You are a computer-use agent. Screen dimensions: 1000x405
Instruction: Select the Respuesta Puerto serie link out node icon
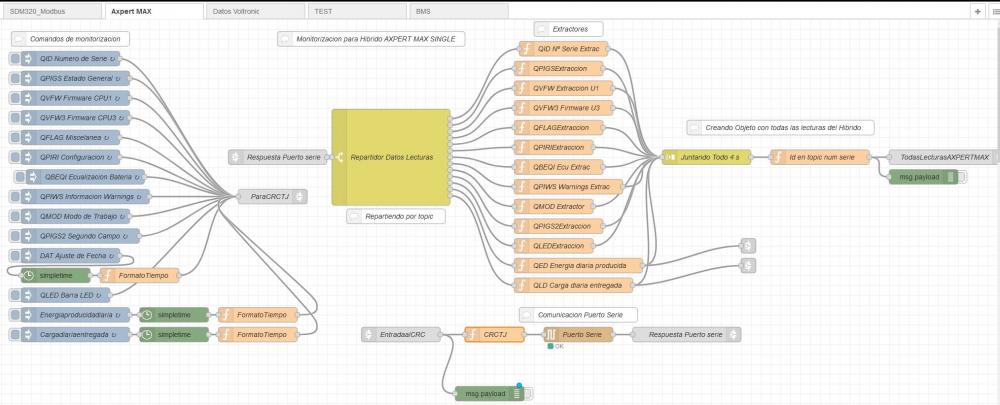(x=735, y=335)
